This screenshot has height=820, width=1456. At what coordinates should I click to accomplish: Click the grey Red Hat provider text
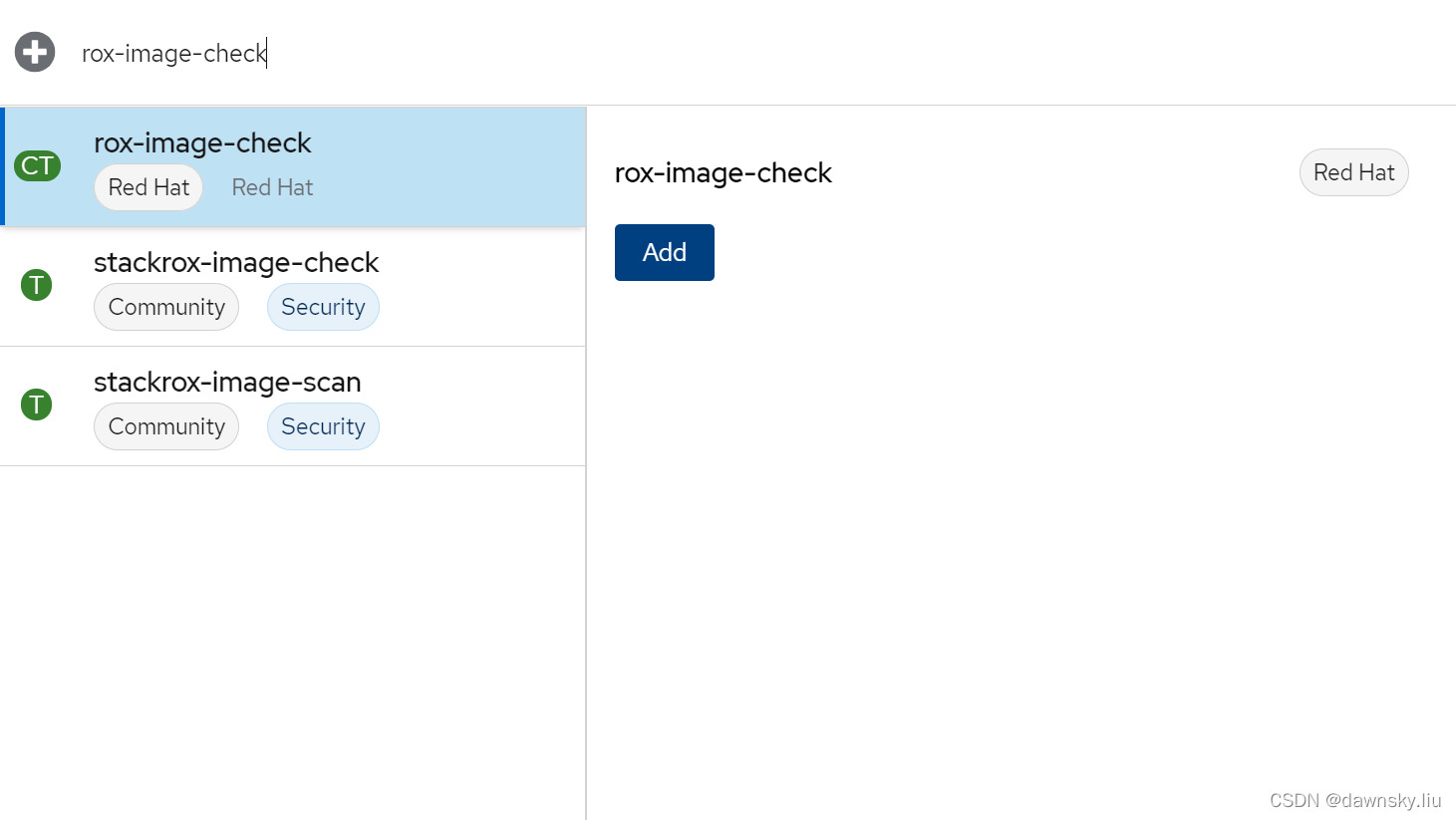(x=272, y=187)
